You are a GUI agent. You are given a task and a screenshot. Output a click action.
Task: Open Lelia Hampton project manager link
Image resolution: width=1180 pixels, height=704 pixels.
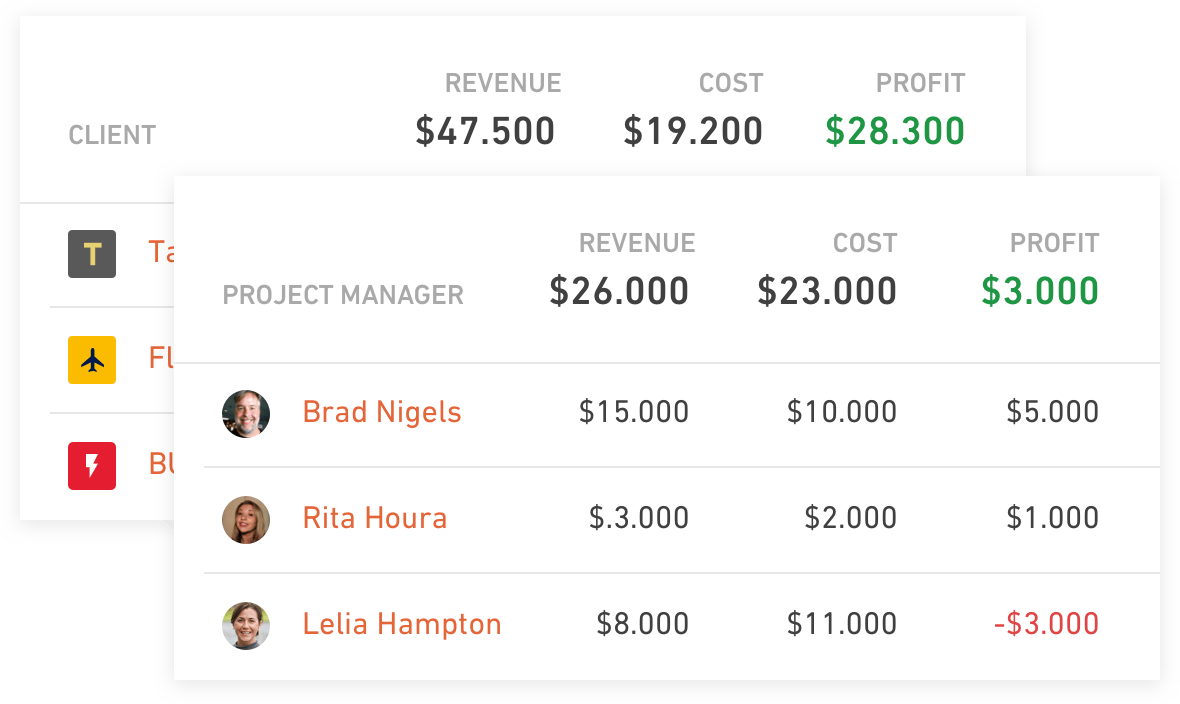click(x=402, y=624)
